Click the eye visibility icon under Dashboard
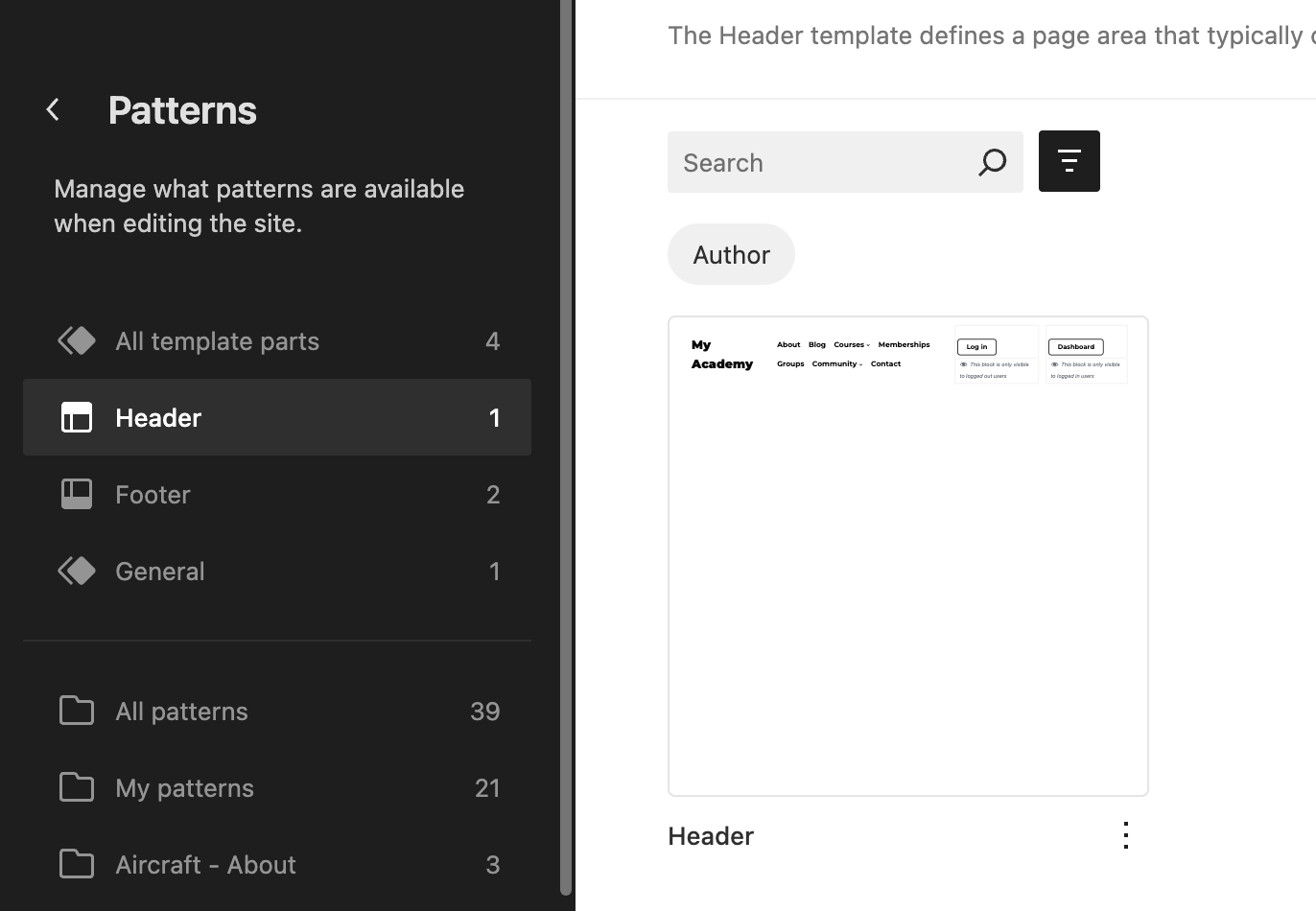Image resolution: width=1316 pixels, height=911 pixels. [x=1054, y=364]
